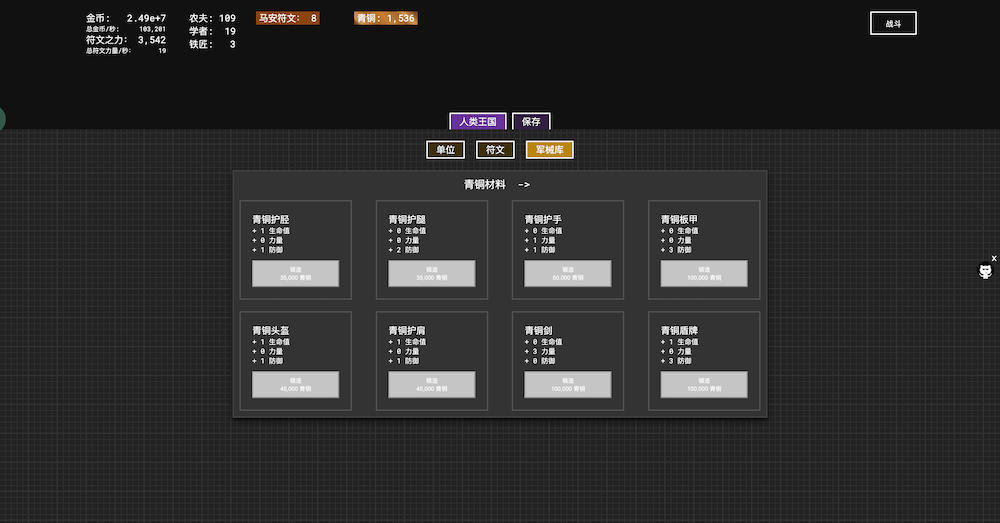The height and width of the screenshot is (523, 1000).
Task: Switch to the 保存 tab
Action: pyautogui.click(x=531, y=122)
